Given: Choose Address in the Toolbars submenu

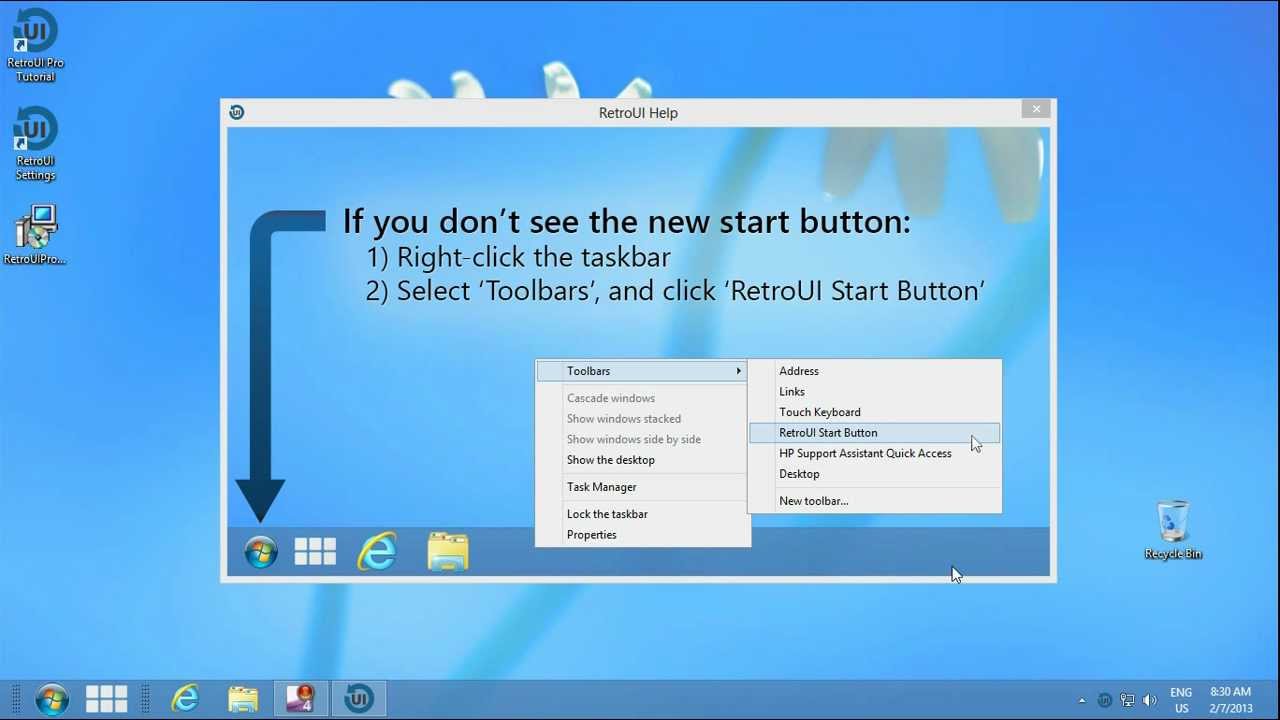Looking at the screenshot, I should [x=874, y=371].
